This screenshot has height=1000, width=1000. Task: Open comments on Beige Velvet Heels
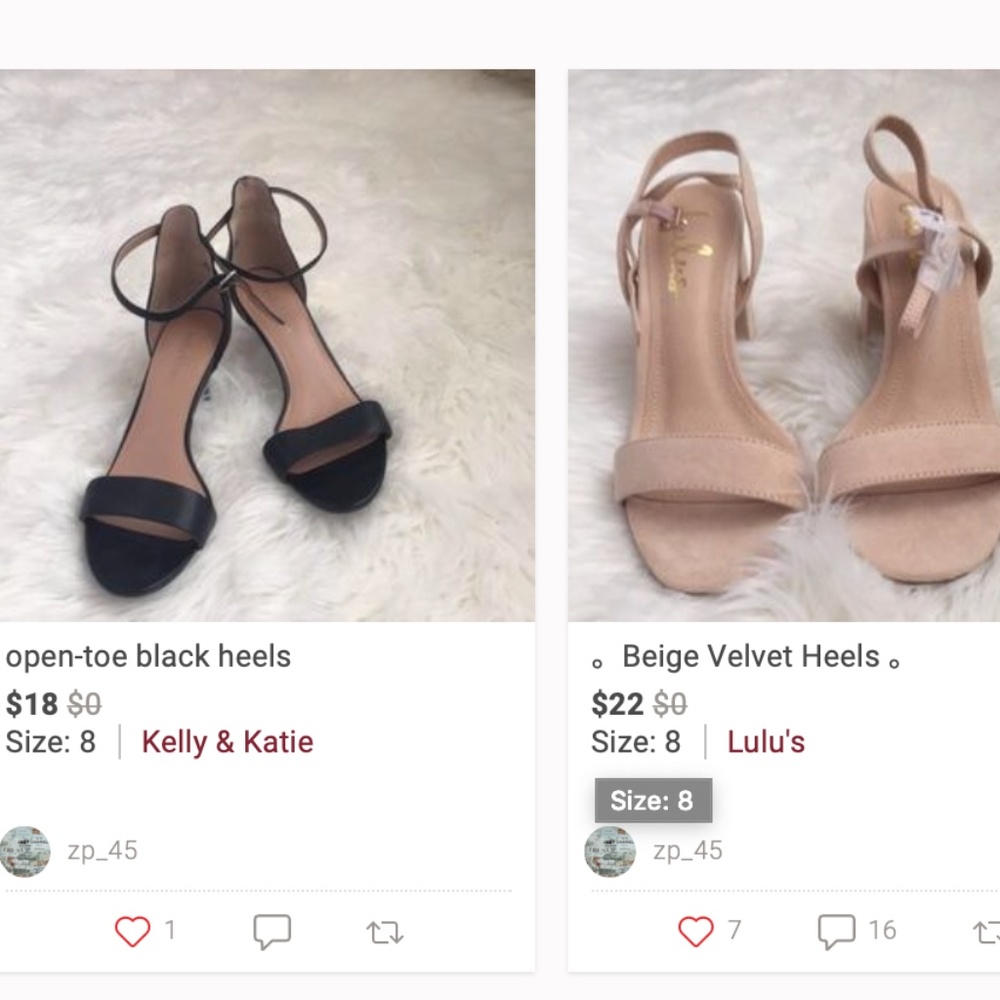point(836,931)
